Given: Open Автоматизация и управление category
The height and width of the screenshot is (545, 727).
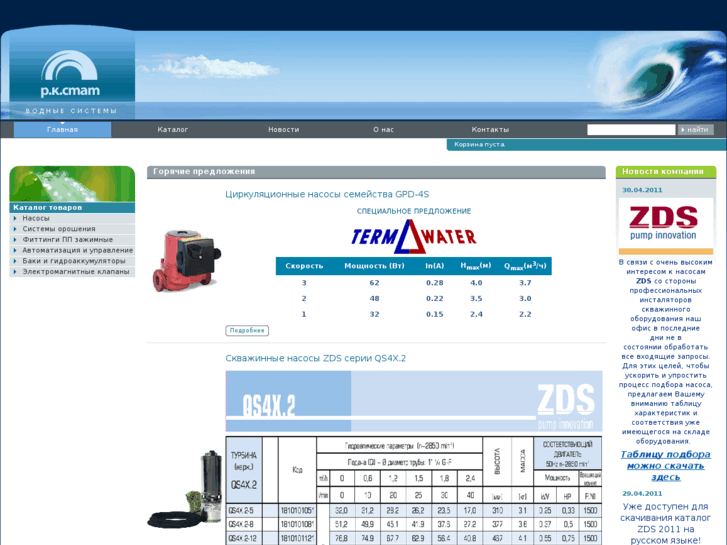Looking at the screenshot, I should [78, 250].
